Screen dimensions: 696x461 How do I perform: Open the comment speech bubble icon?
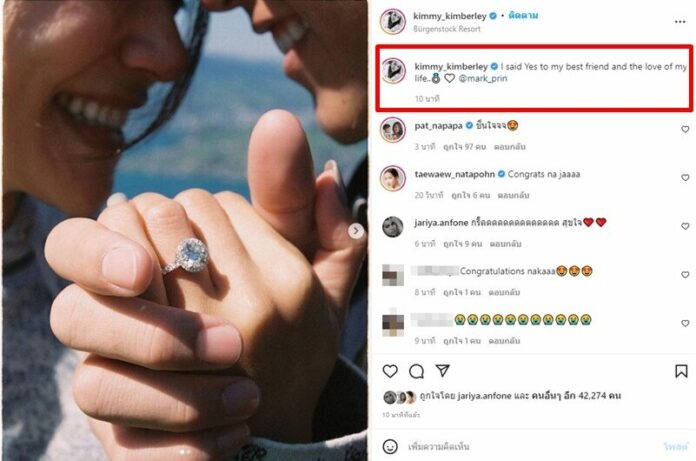point(416,371)
